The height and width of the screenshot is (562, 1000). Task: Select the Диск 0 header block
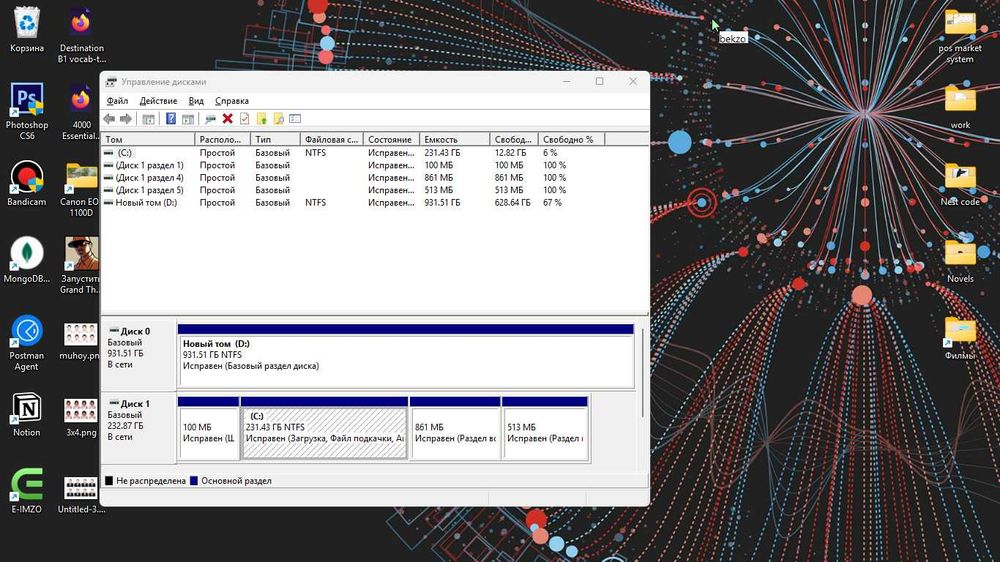138,354
